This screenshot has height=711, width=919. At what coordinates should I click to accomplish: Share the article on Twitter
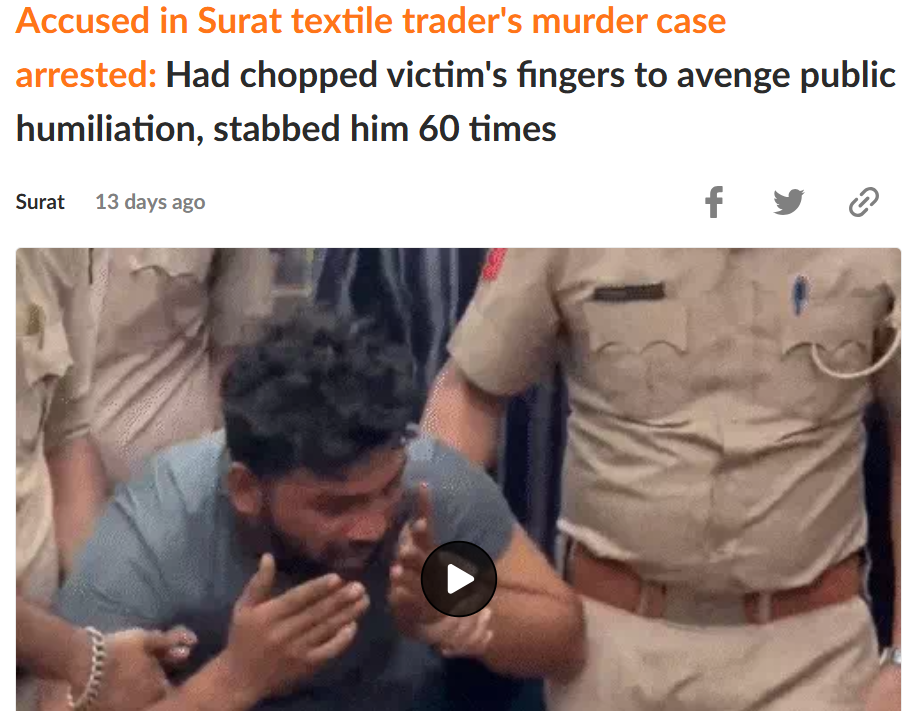(x=788, y=202)
